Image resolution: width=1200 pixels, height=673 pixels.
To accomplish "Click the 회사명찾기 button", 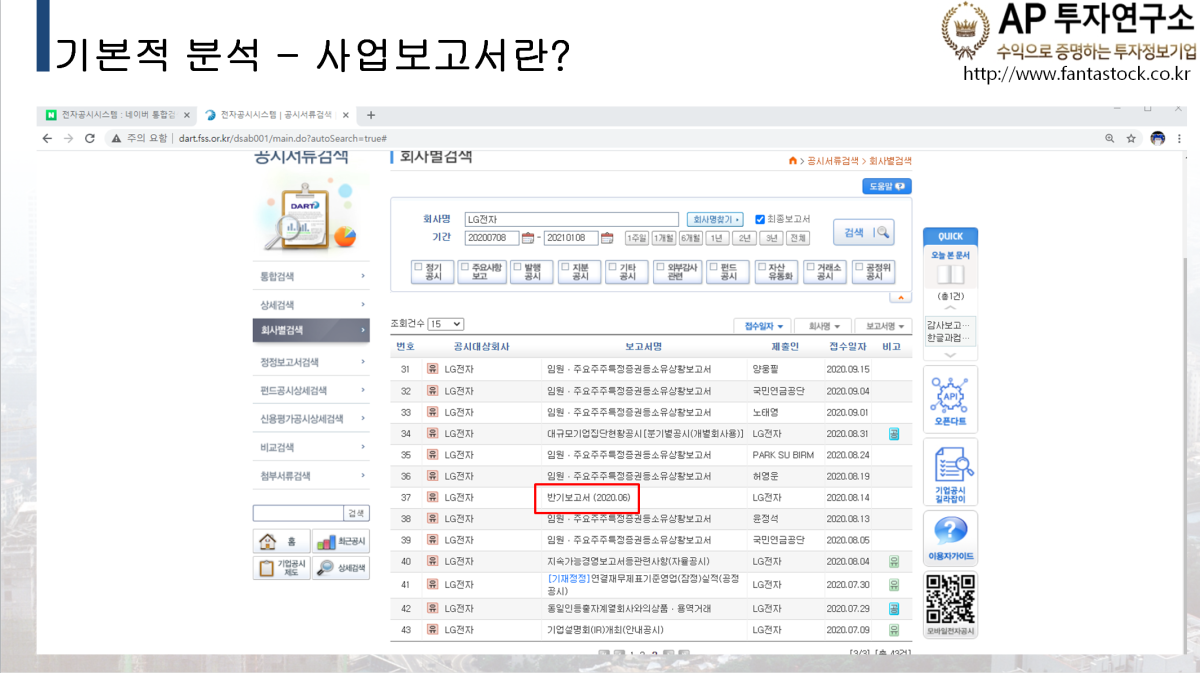I will [x=715, y=219].
